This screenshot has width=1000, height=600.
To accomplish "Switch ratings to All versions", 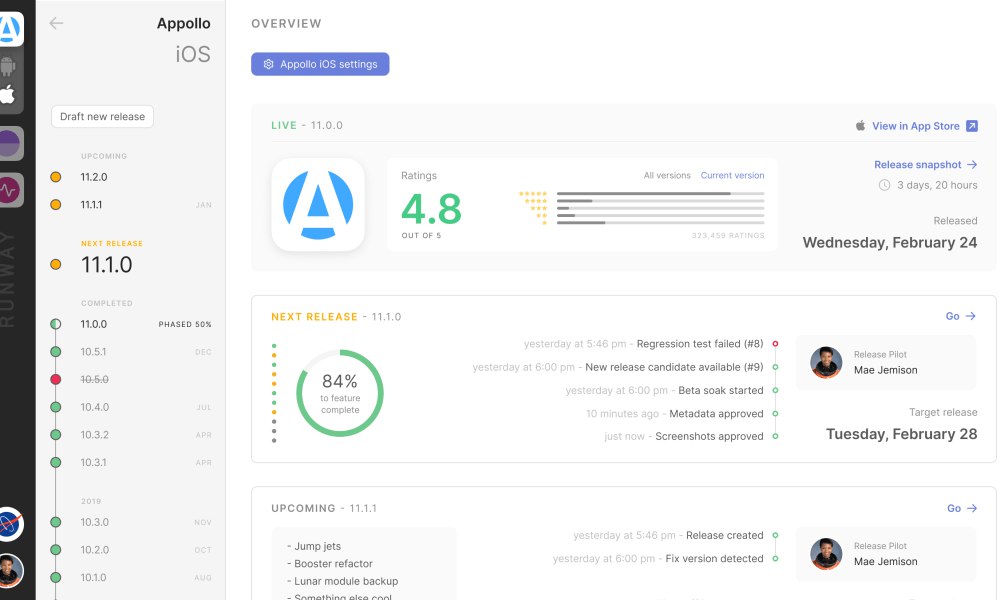I will [x=667, y=175].
